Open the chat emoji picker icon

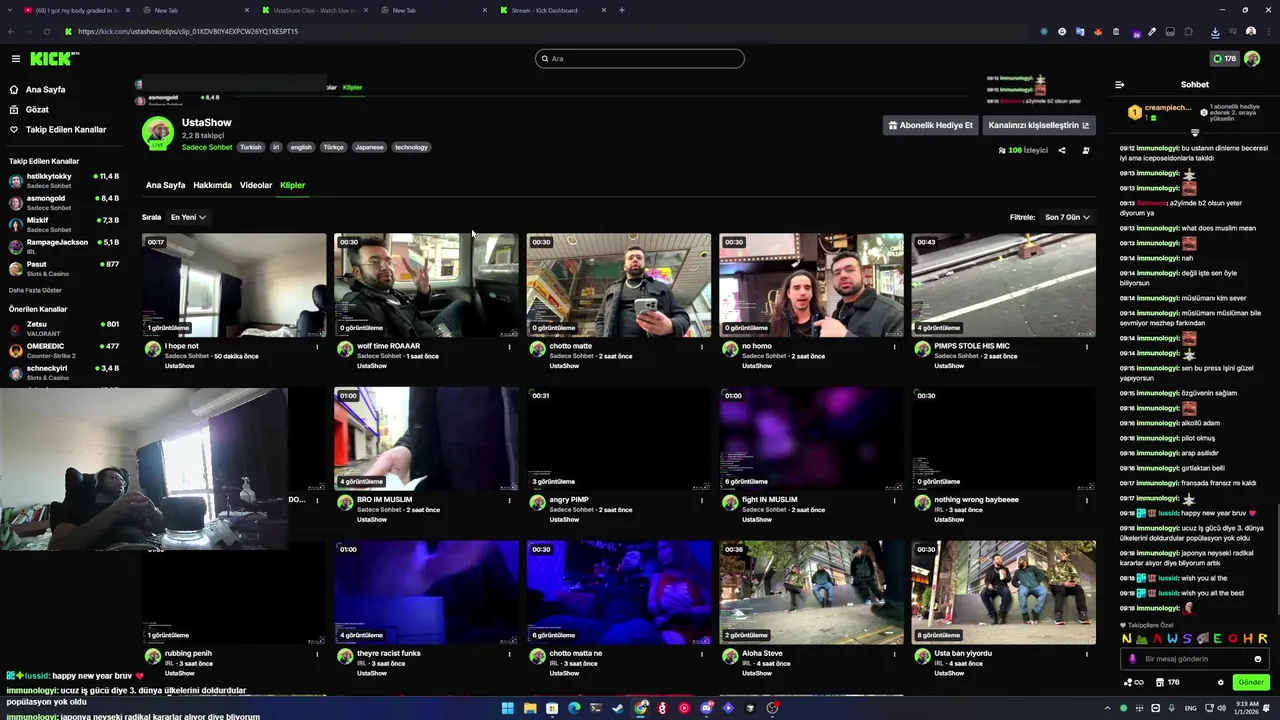(1258, 659)
